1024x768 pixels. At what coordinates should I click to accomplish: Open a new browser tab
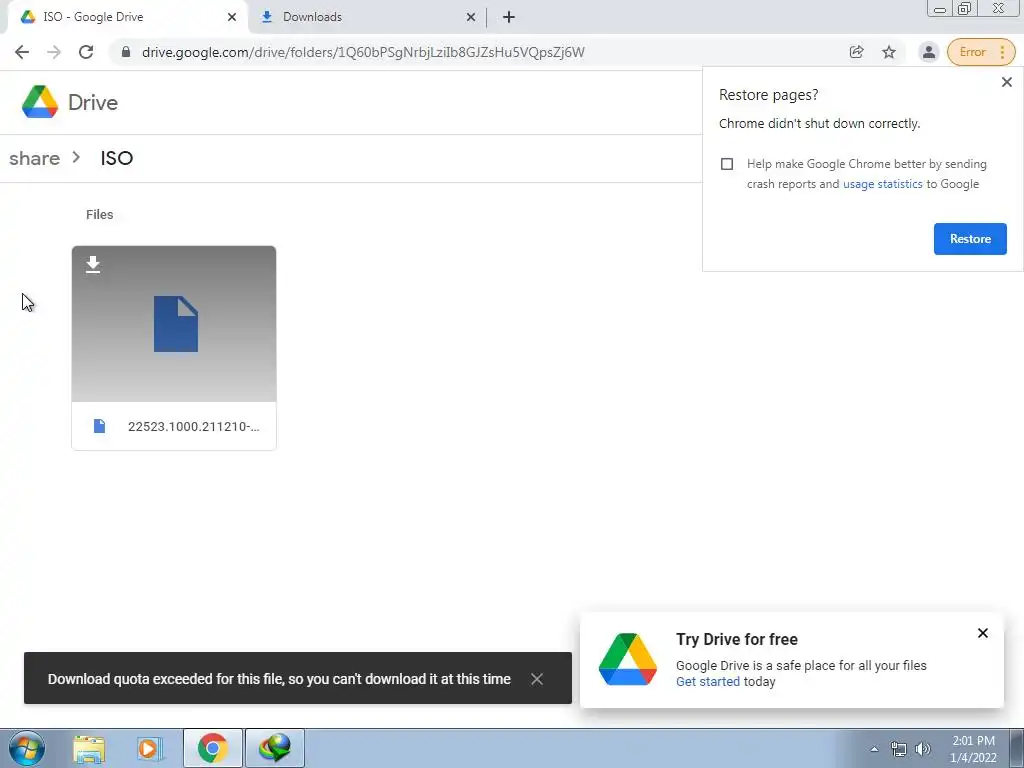509,17
